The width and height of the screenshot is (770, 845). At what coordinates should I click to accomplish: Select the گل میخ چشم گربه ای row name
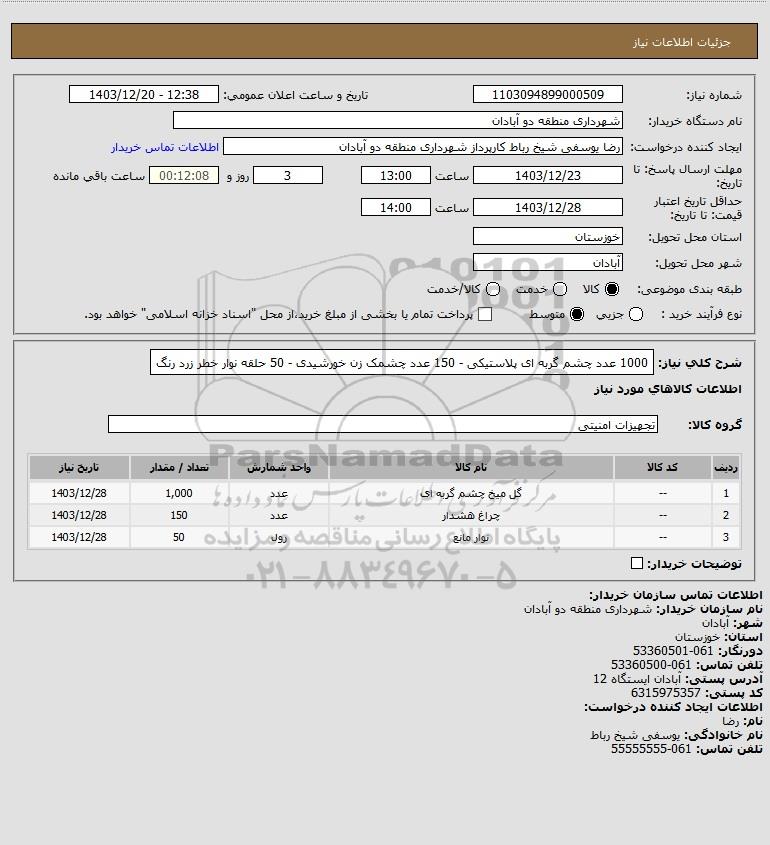471,493
